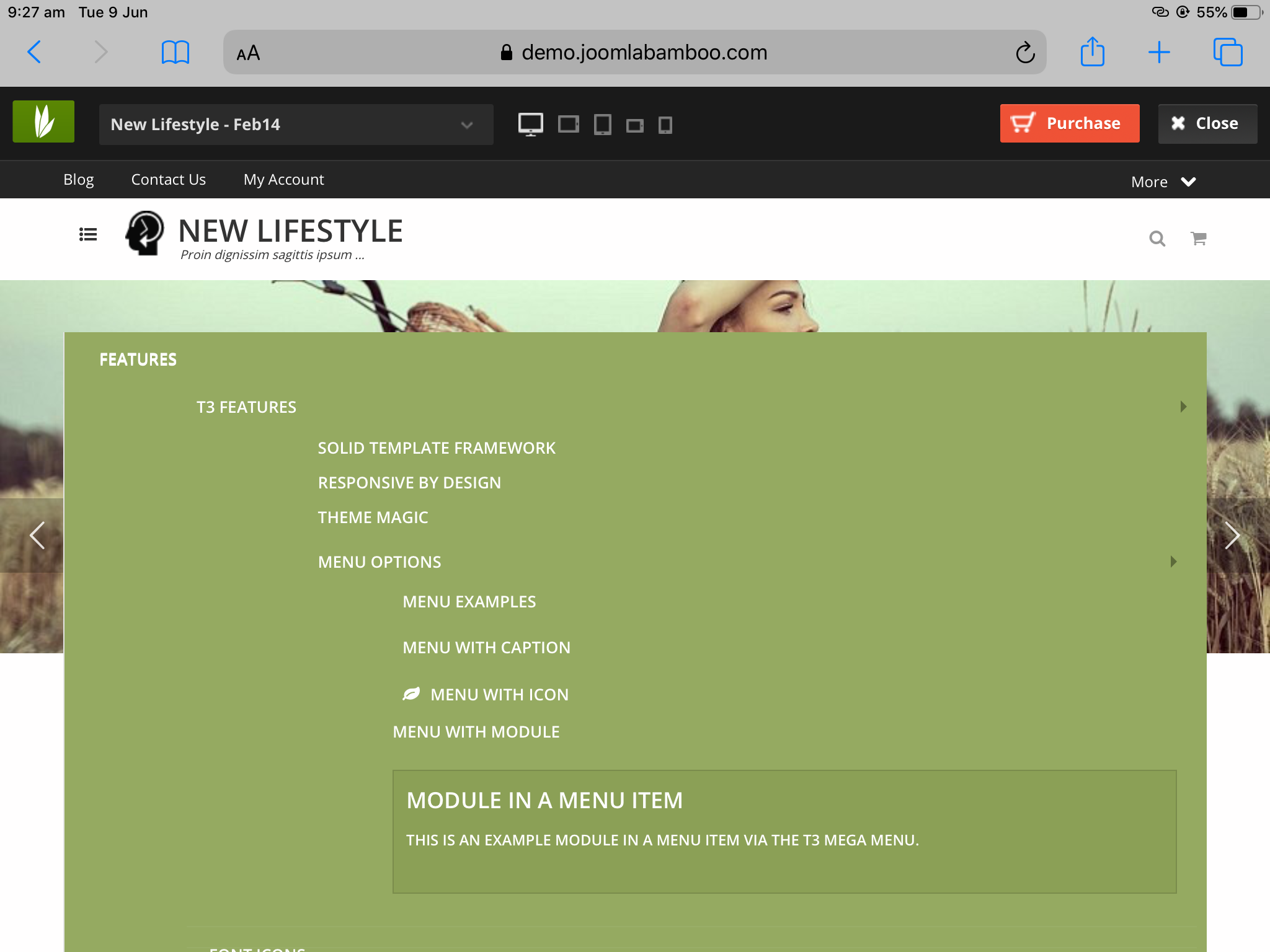Viewport: 1270px width, 952px height.
Task: Select the desktop preview device icon
Action: (x=531, y=124)
